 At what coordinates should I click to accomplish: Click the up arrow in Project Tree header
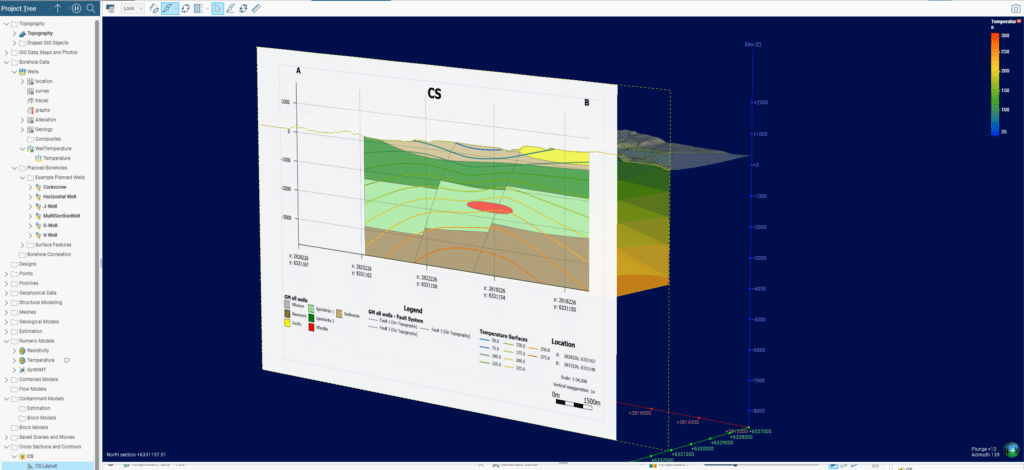click(x=57, y=8)
